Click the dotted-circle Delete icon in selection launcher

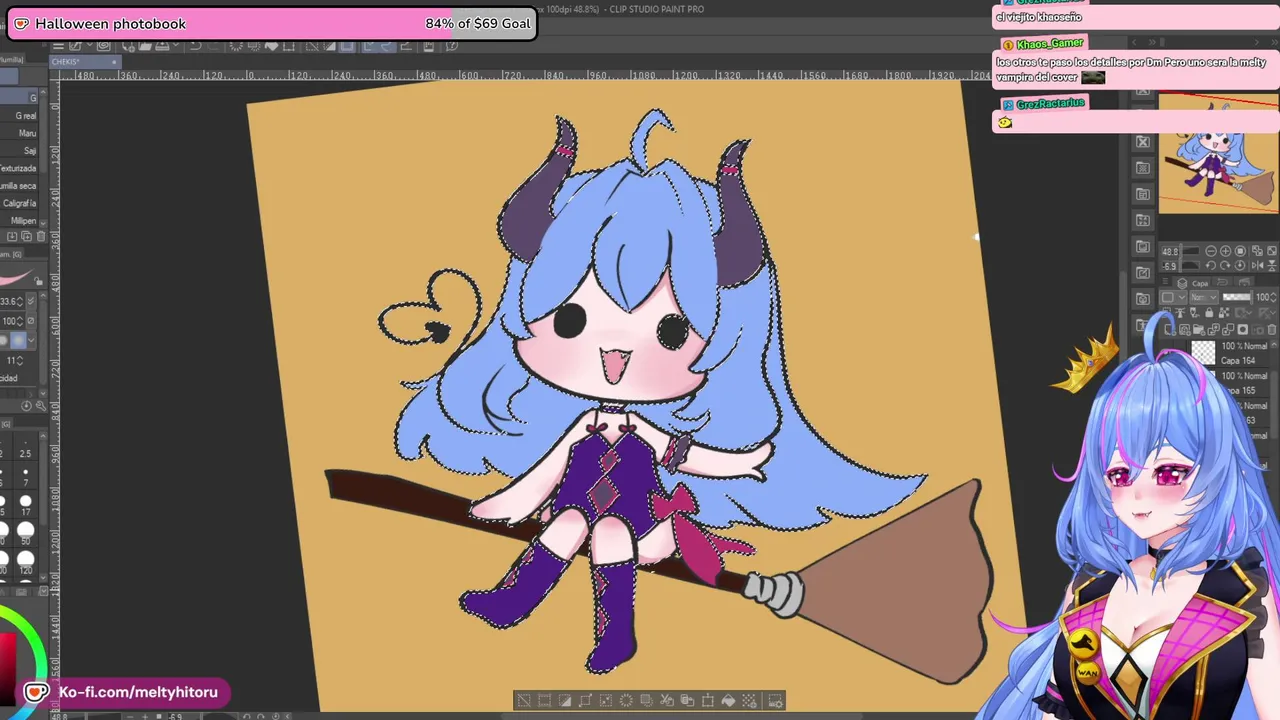coord(626,701)
